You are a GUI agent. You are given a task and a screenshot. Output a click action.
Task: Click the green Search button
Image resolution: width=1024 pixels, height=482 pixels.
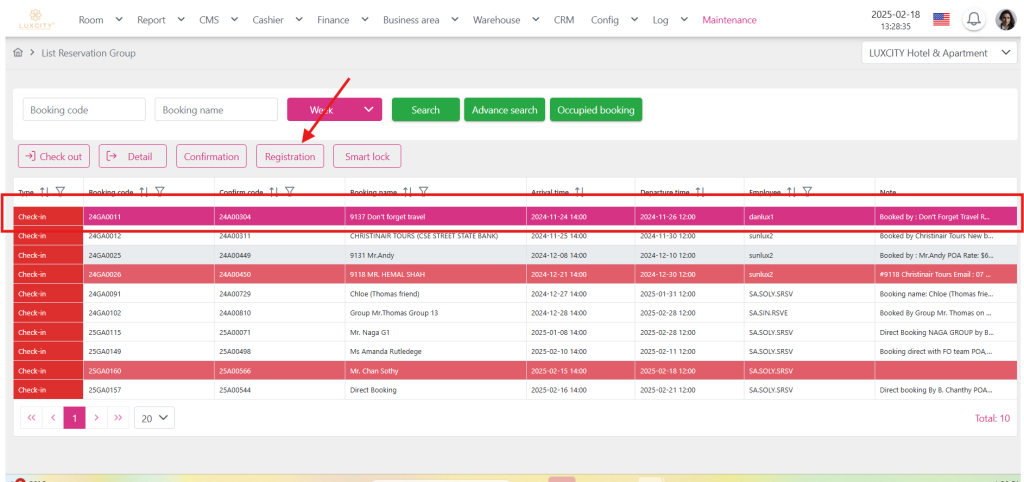click(425, 110)
